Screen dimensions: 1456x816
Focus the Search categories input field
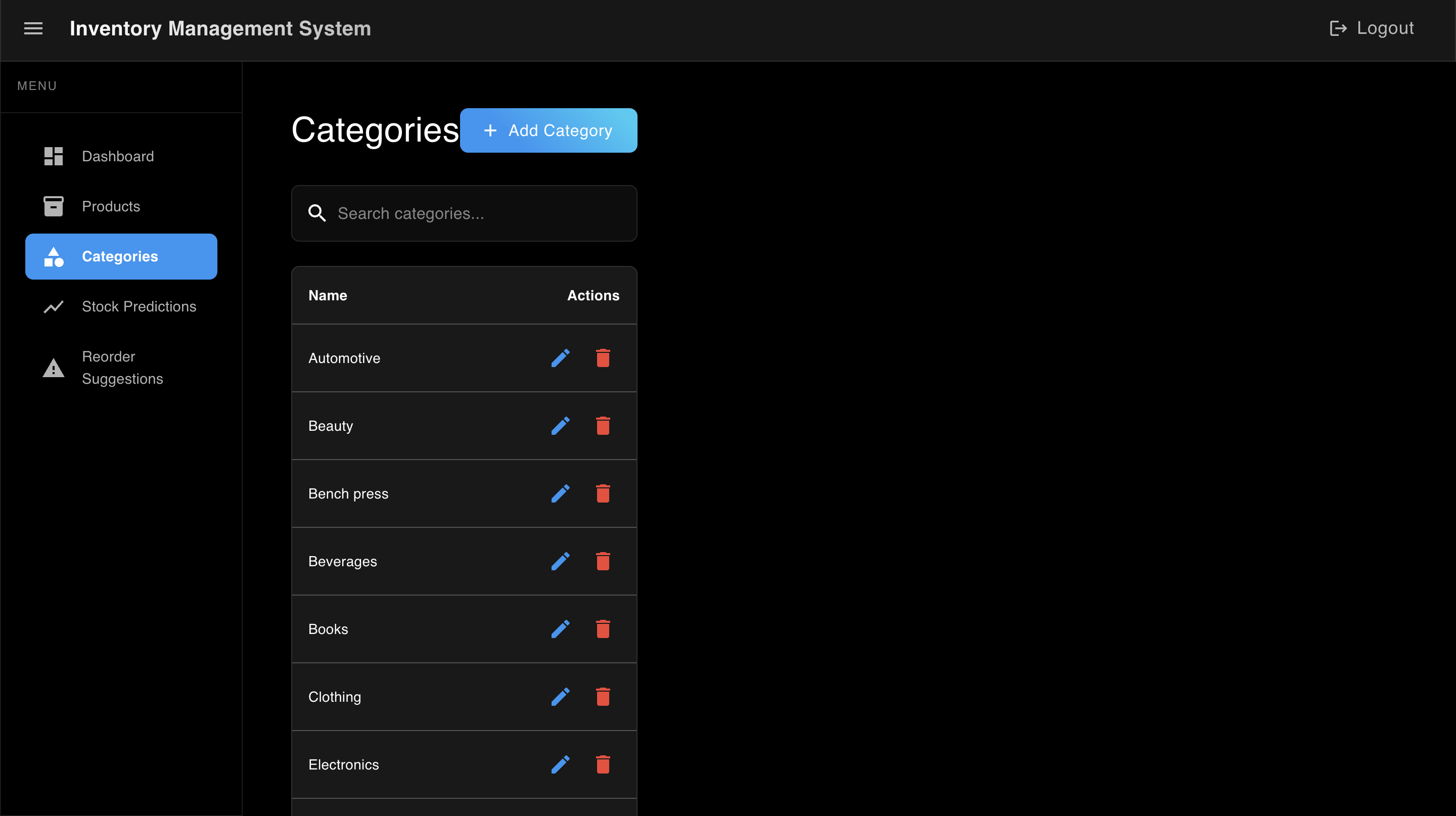click(464, 214)
